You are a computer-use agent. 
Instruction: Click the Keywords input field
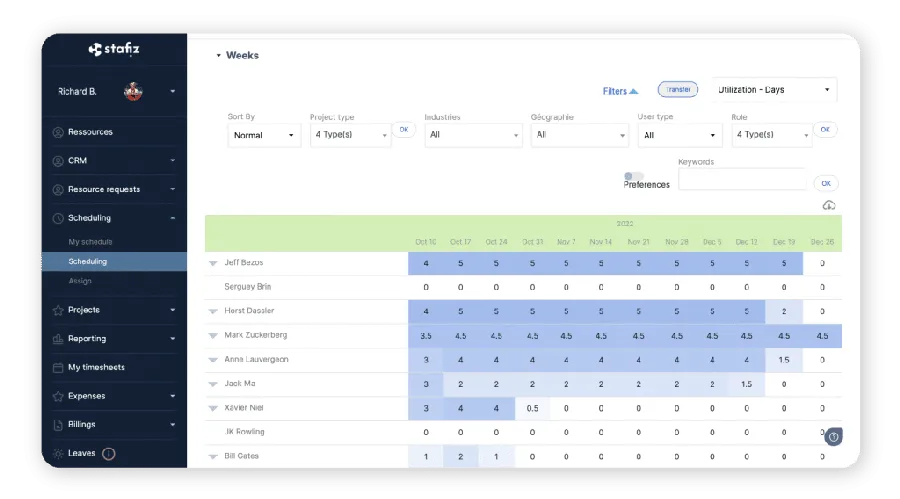coord(742,180)
